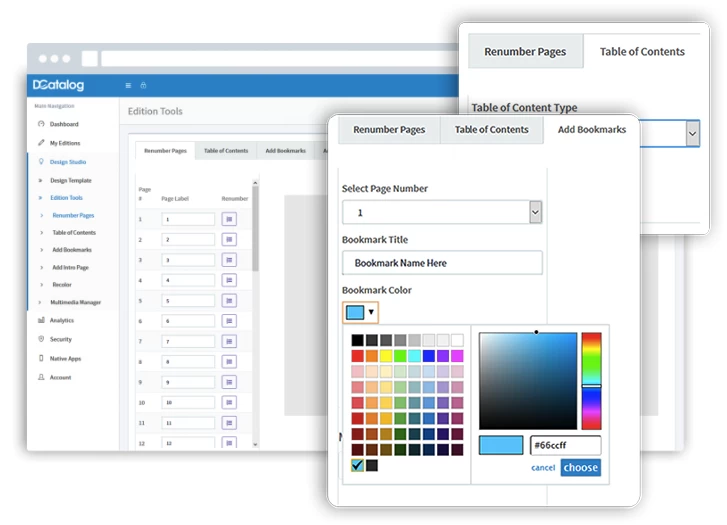Pick the red swatch in color palette
The image size is (727, 525).
tap(357, 356)
